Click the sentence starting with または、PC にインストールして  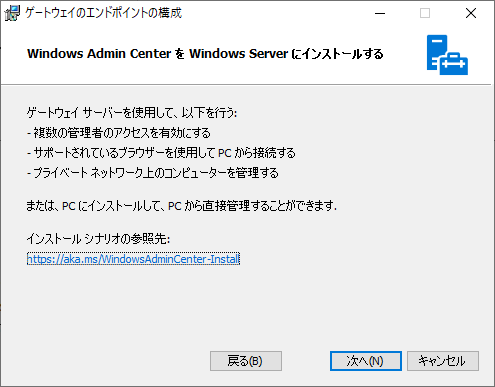coord(182,206)
